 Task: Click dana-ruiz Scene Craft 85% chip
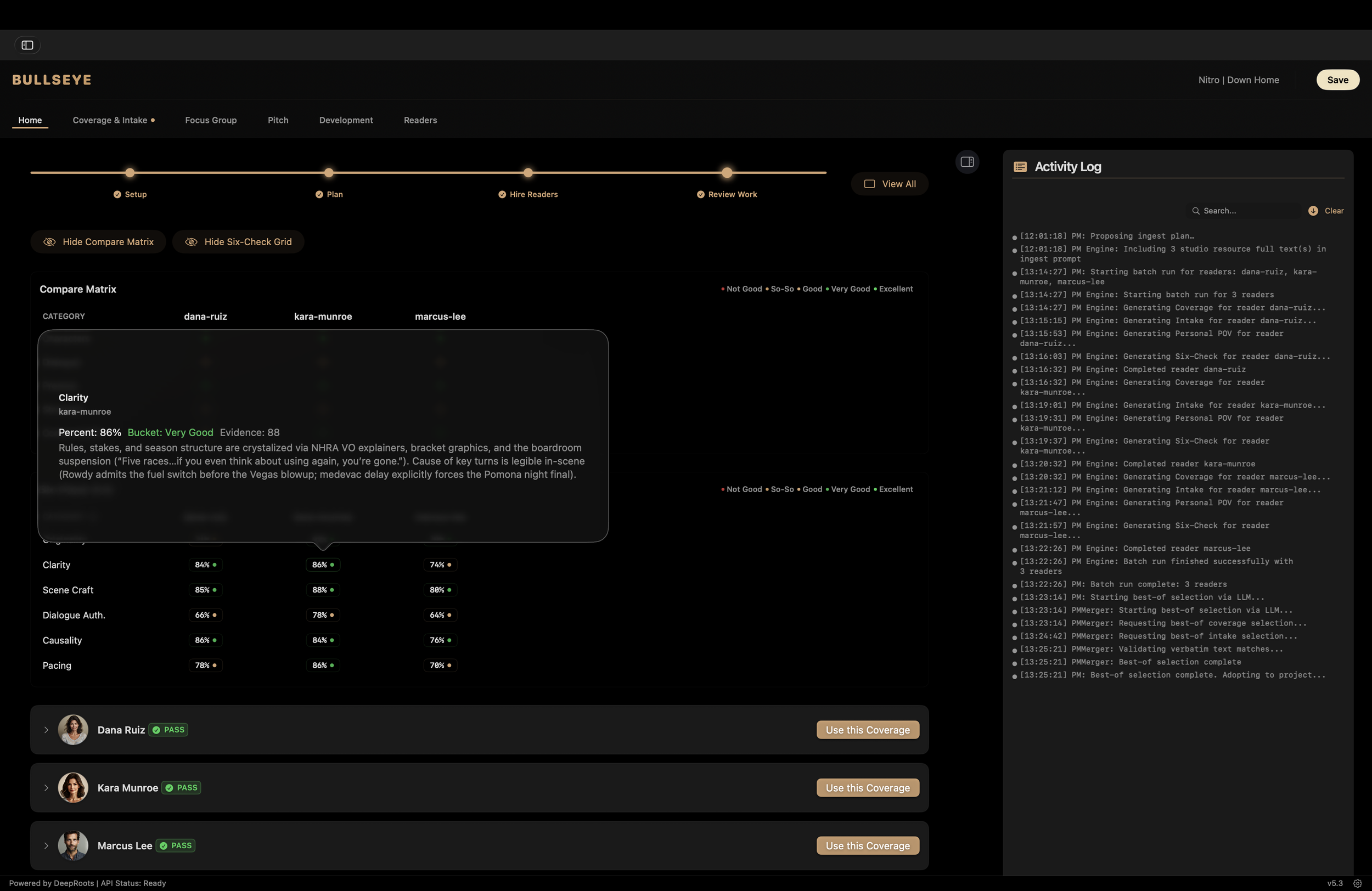pyautogui.click(x=206, y=590)
